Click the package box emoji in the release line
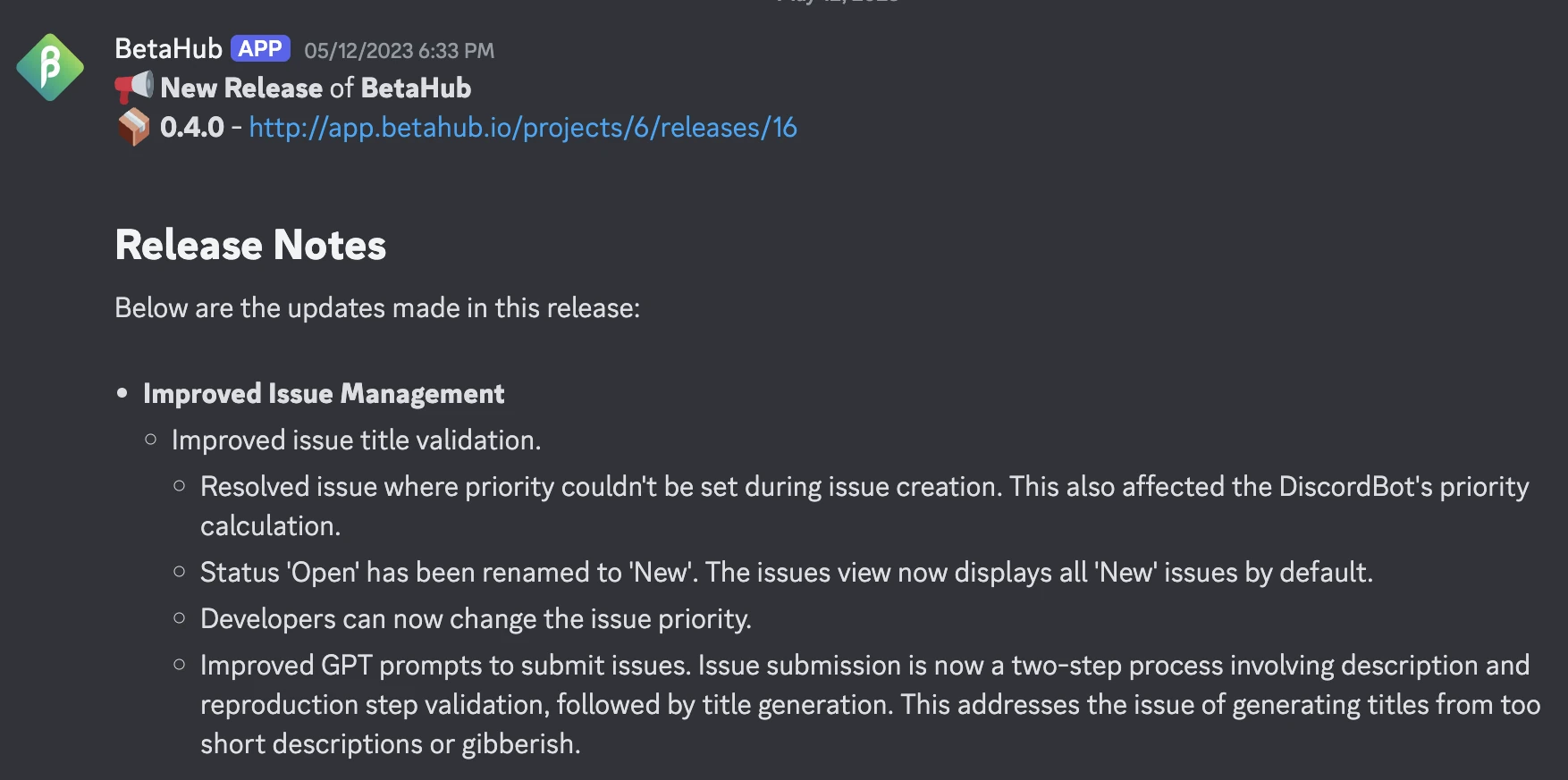The height and width of the screenshot is (780, 1568). (134, 128)
